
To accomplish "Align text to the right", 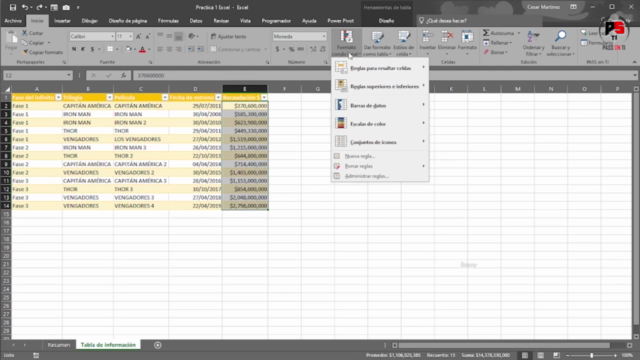I will 179,49.
